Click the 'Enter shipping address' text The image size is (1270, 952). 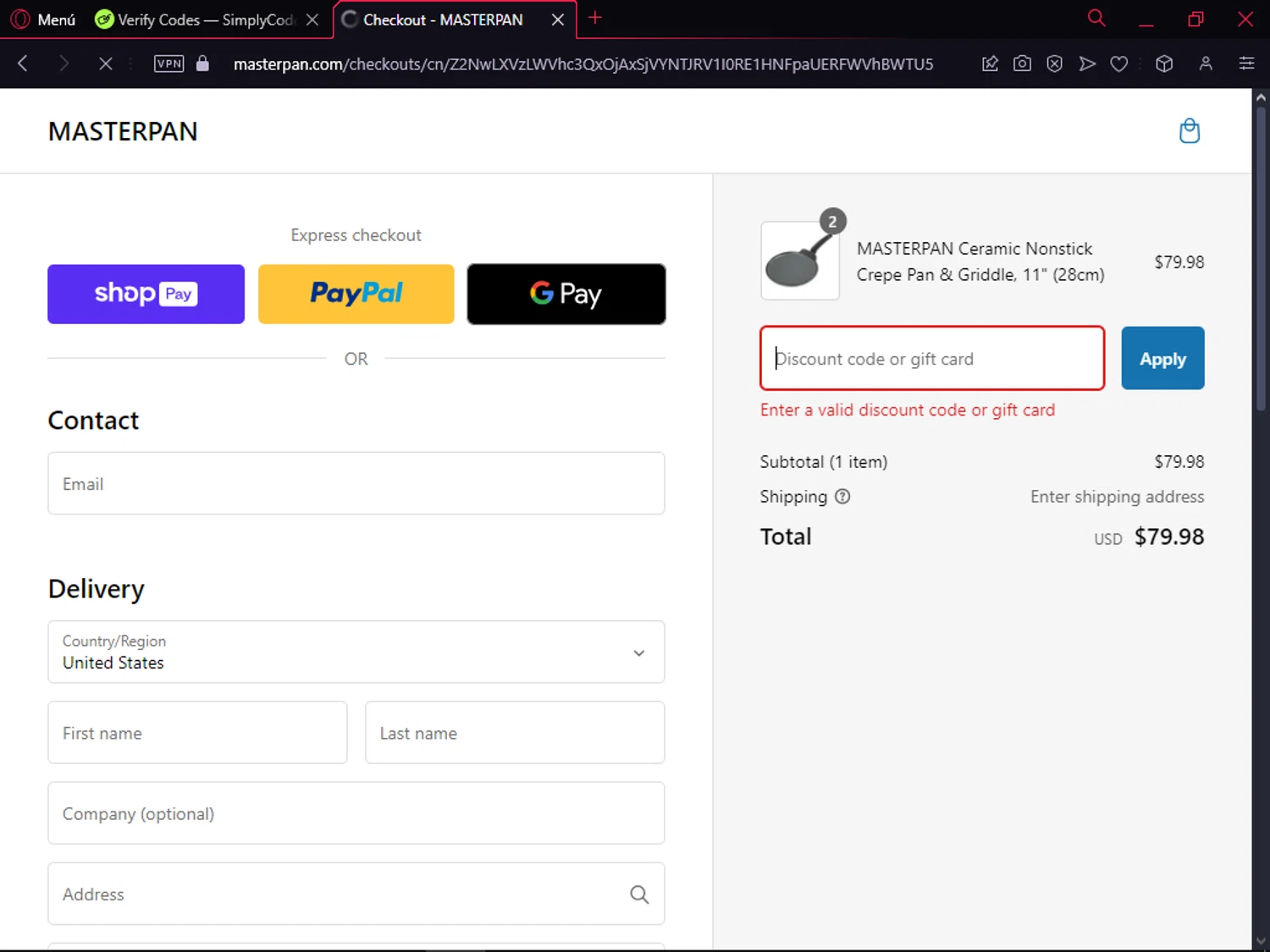1117,497
